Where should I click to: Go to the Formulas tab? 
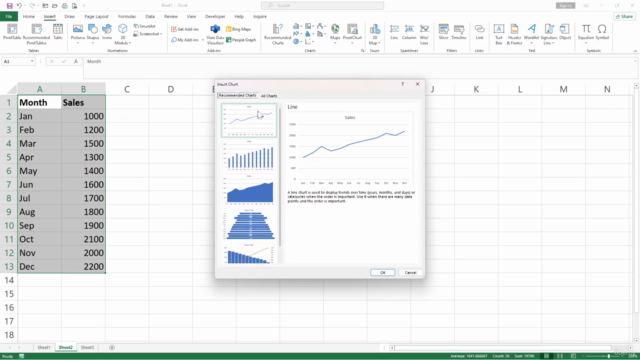[127, 17]
